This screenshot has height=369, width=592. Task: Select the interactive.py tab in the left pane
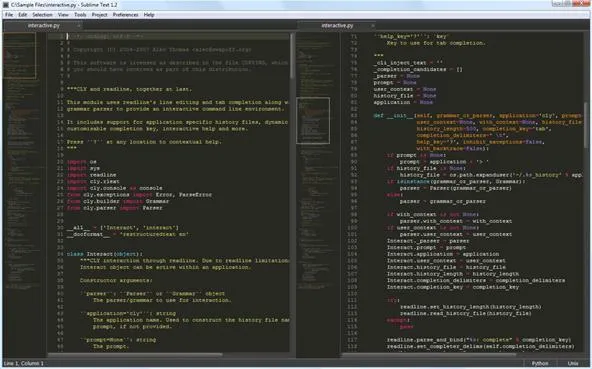coord(44,26)
